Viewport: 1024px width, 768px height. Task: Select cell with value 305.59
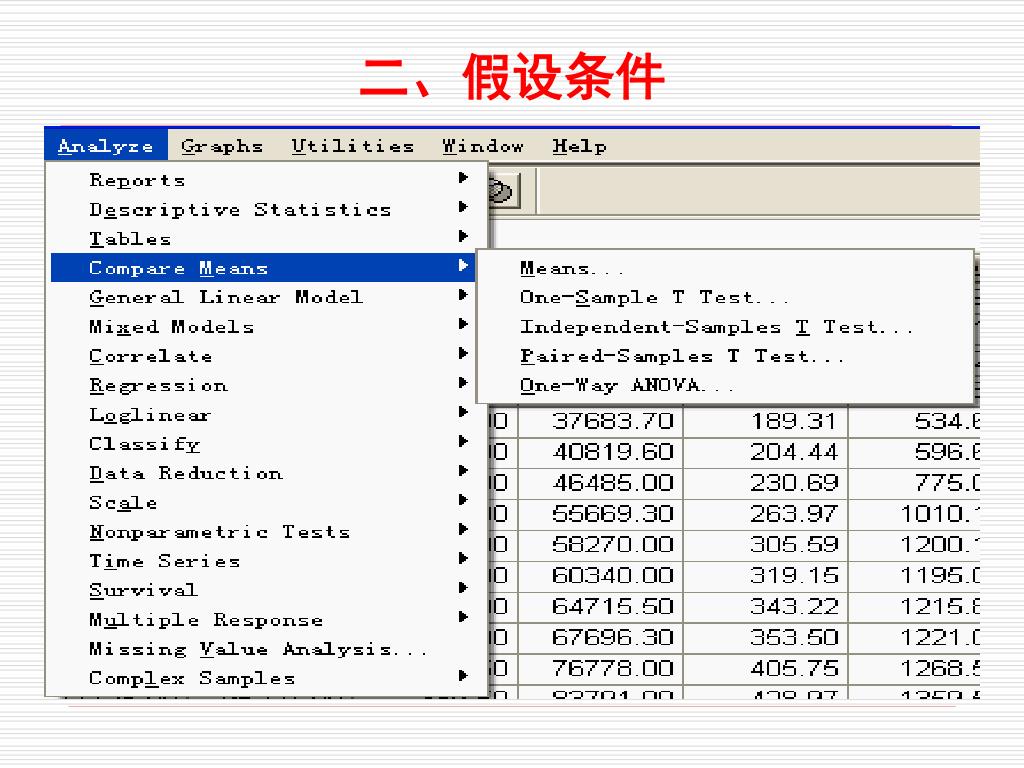tap(765, 544)
